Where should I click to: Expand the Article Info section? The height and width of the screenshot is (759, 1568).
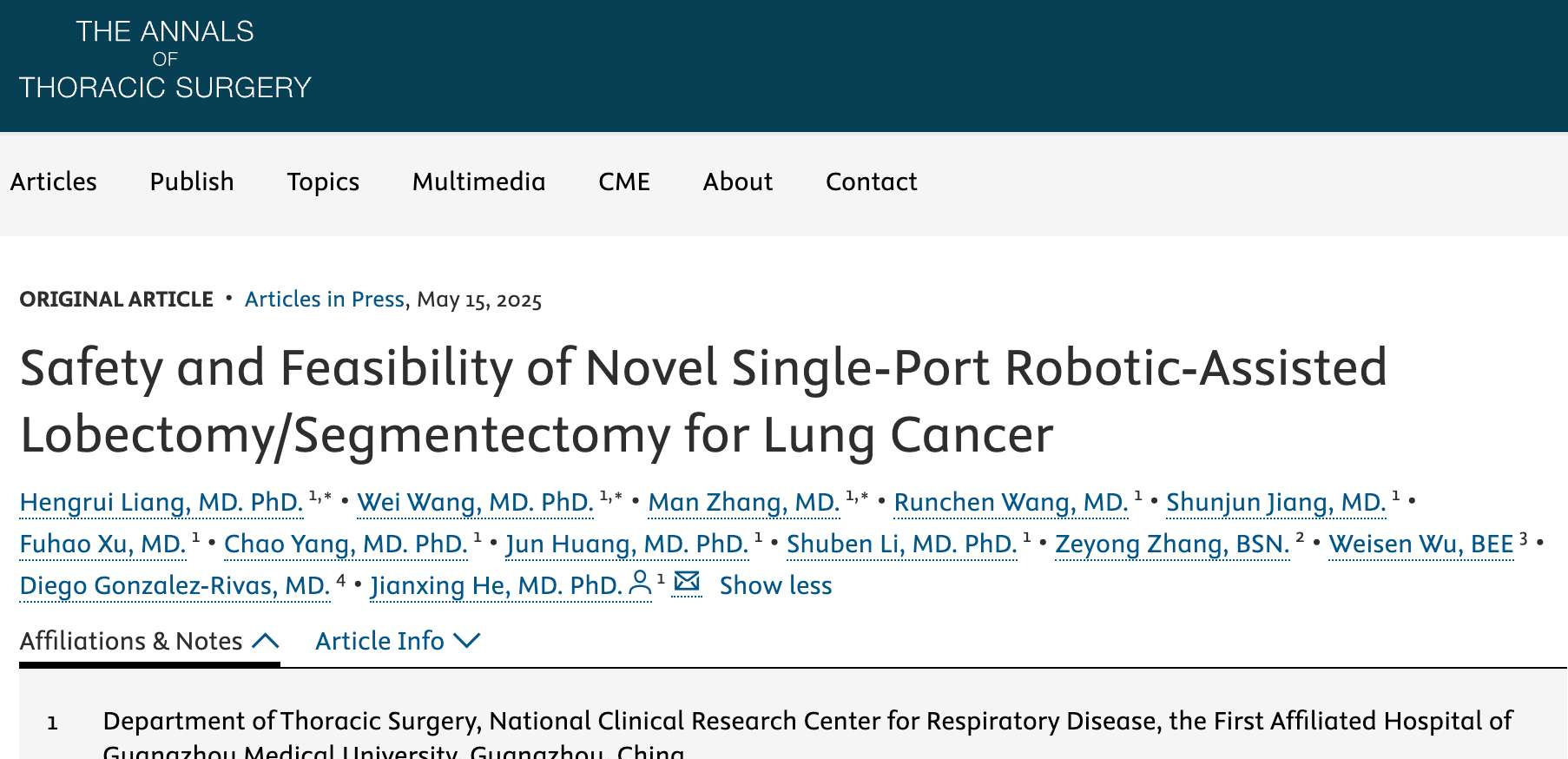(x=398, y=641)
